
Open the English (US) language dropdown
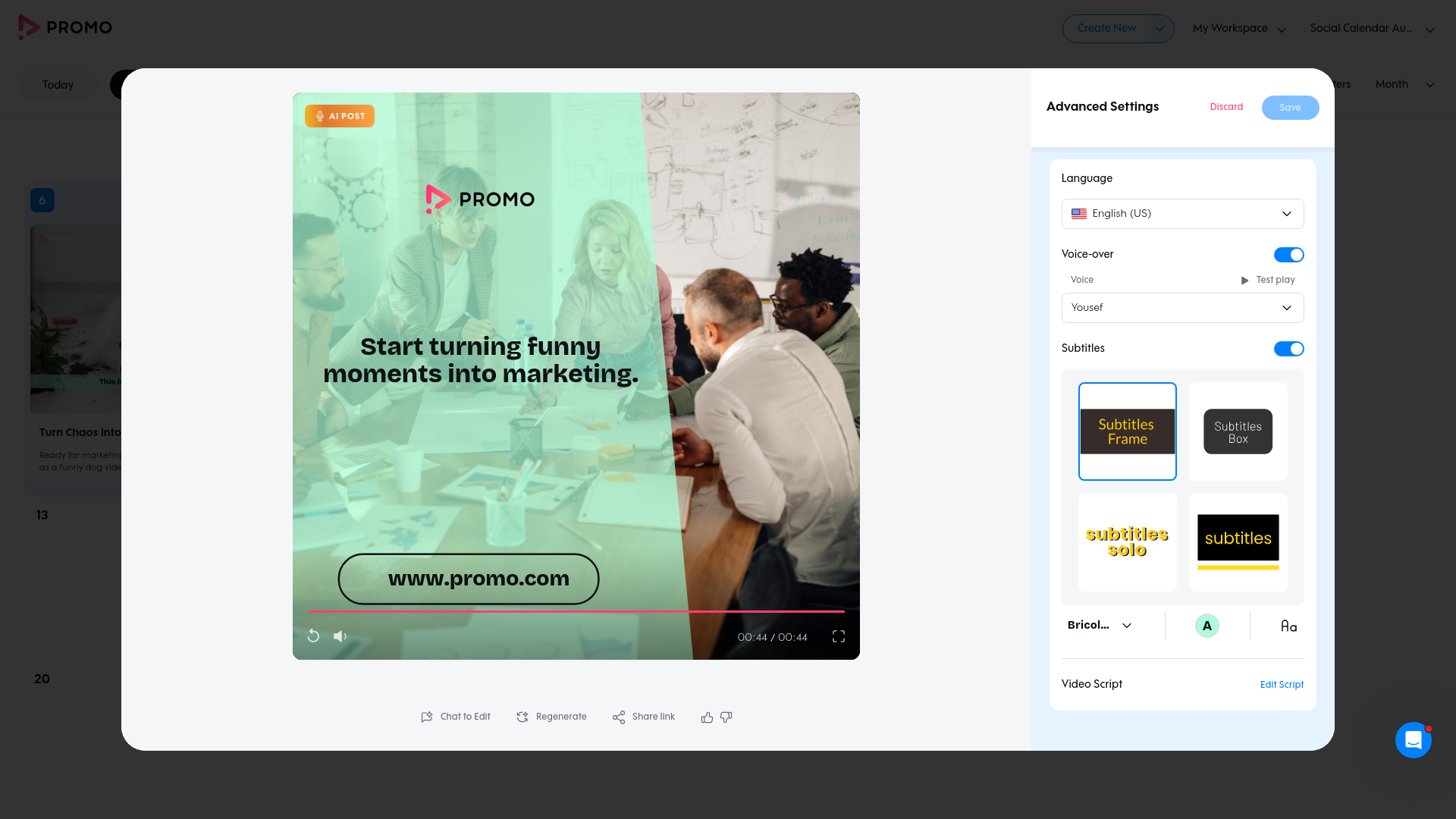(x=1183, y=214)
